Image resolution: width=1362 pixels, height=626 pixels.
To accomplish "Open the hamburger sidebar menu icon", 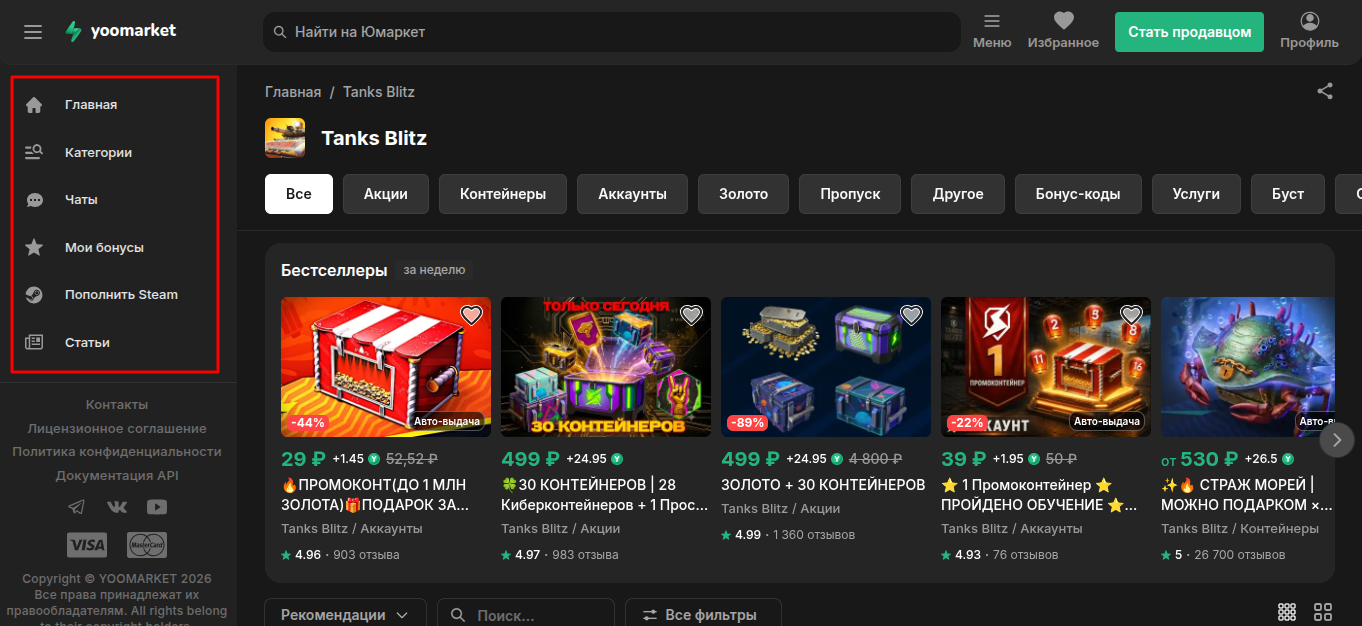I will 33,32.
